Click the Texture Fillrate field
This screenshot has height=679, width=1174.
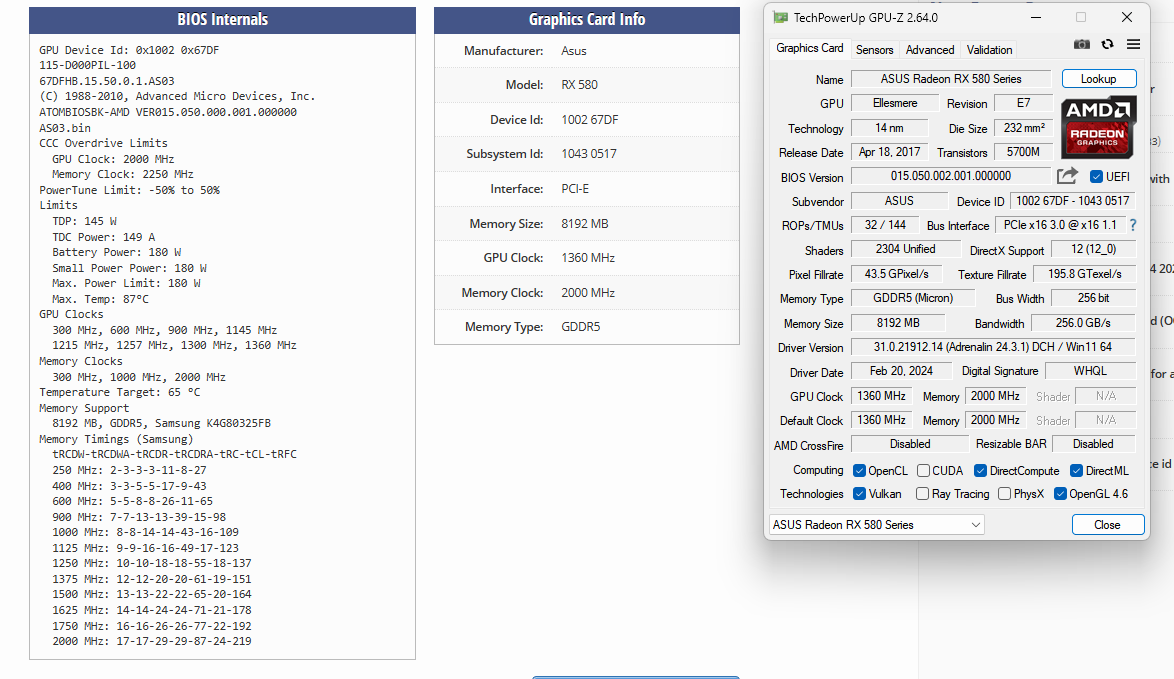tap(1085, 274)
